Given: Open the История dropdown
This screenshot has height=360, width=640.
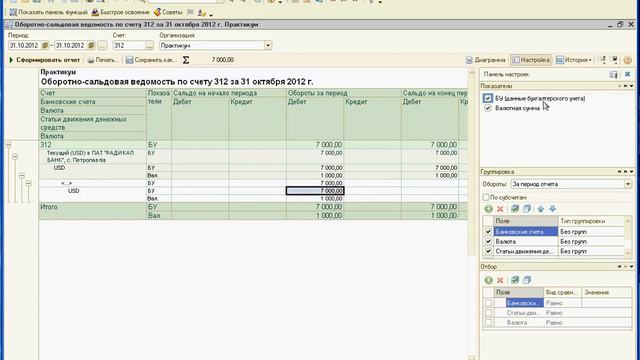Looking at the screenshot, I should [x=573, y=60].
